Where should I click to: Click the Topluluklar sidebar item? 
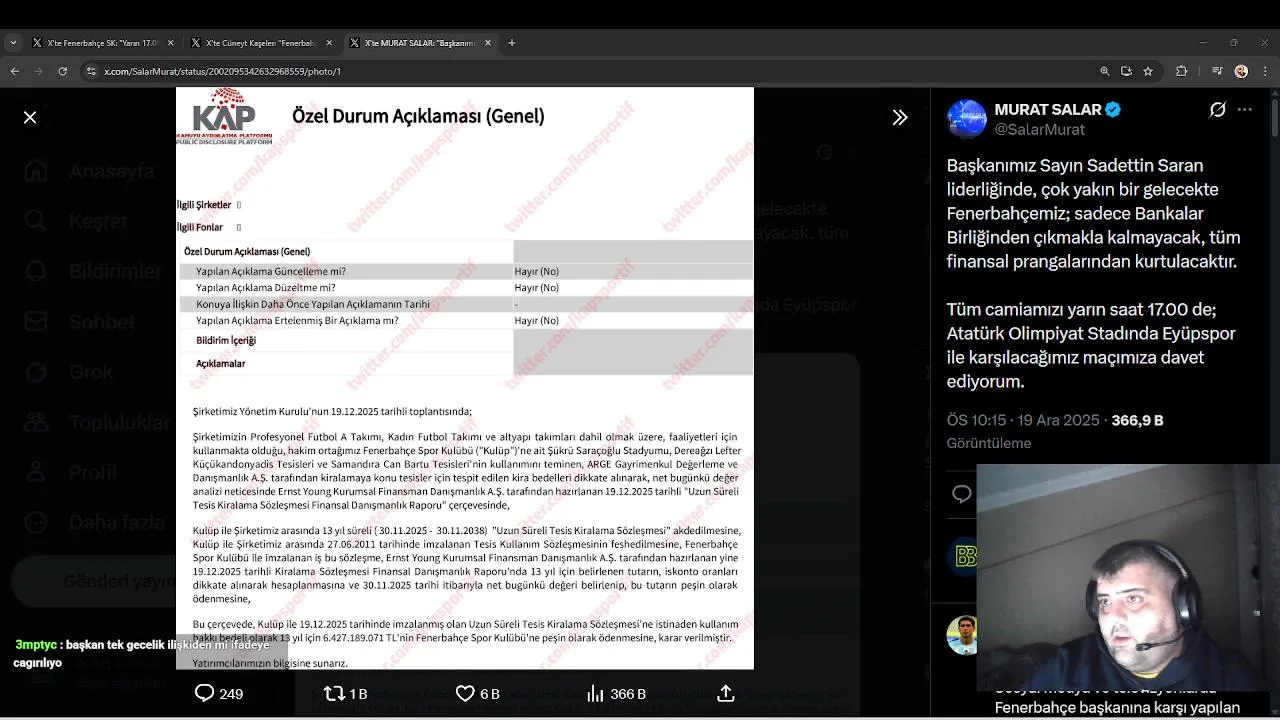point(98,422)
